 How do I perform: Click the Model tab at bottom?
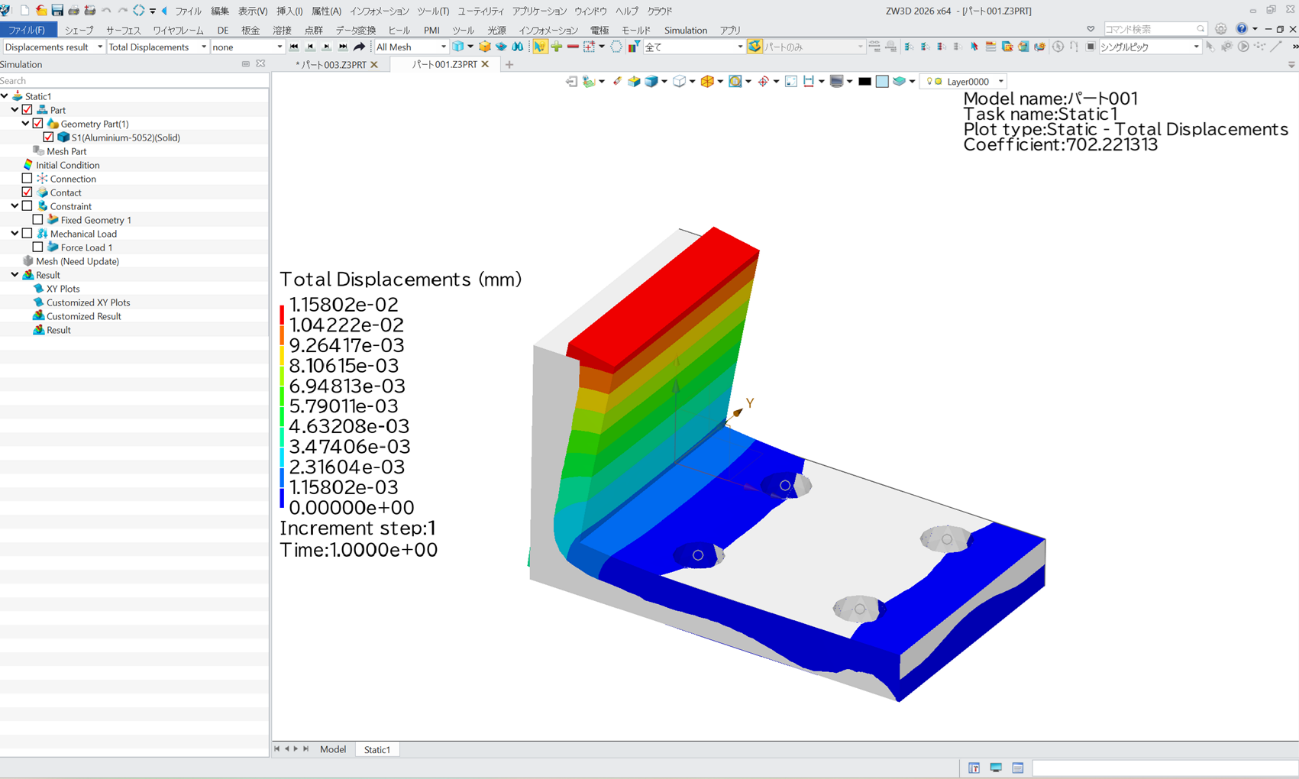pyautogui.click(x=333, y=749)
